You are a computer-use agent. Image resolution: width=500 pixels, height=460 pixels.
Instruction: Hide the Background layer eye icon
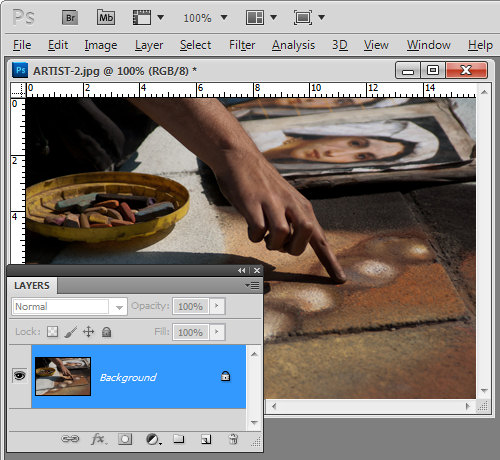point(19,376)
